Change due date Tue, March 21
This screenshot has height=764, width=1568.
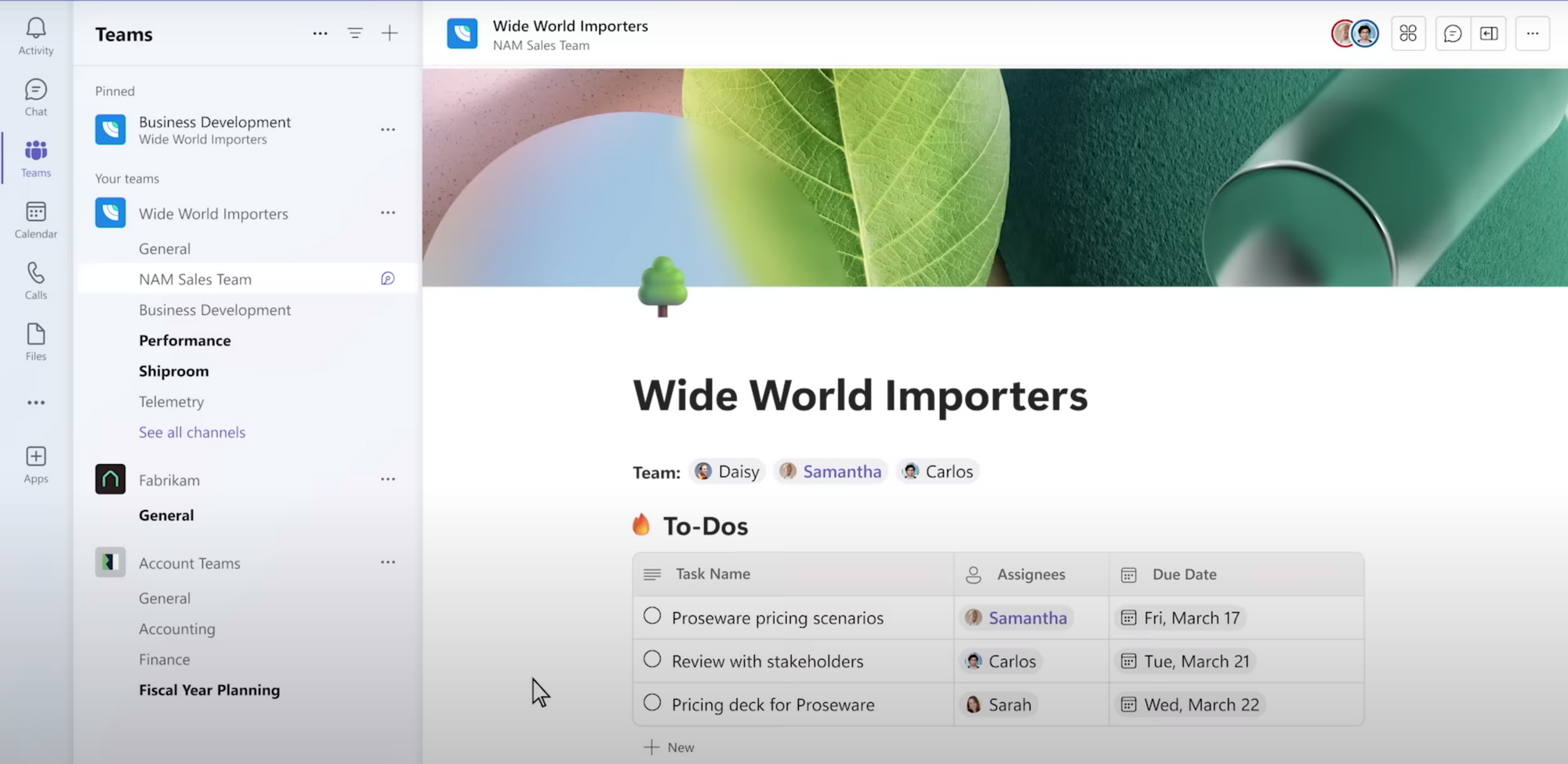pos(1185,661)
